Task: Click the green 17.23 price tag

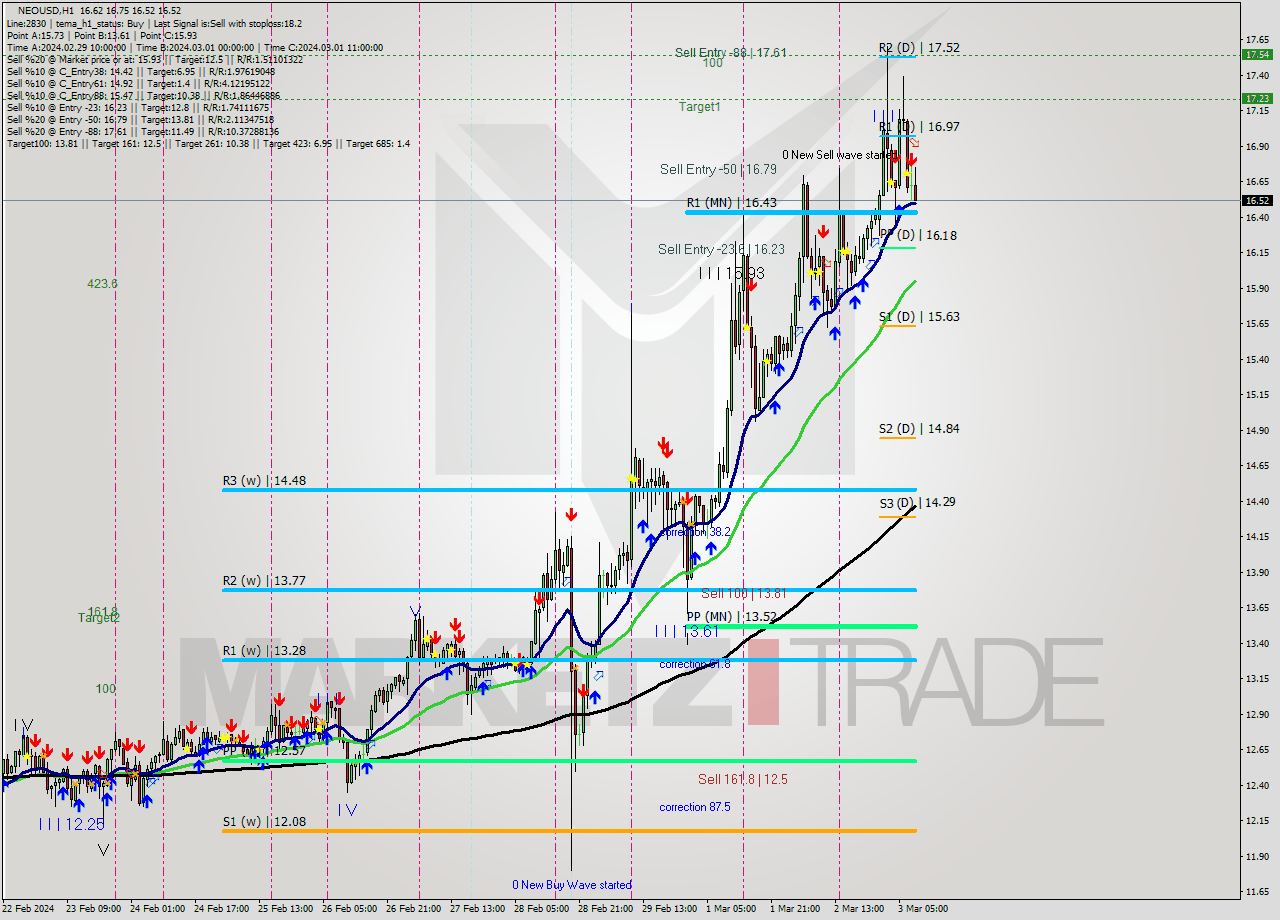Action: 1257,98
